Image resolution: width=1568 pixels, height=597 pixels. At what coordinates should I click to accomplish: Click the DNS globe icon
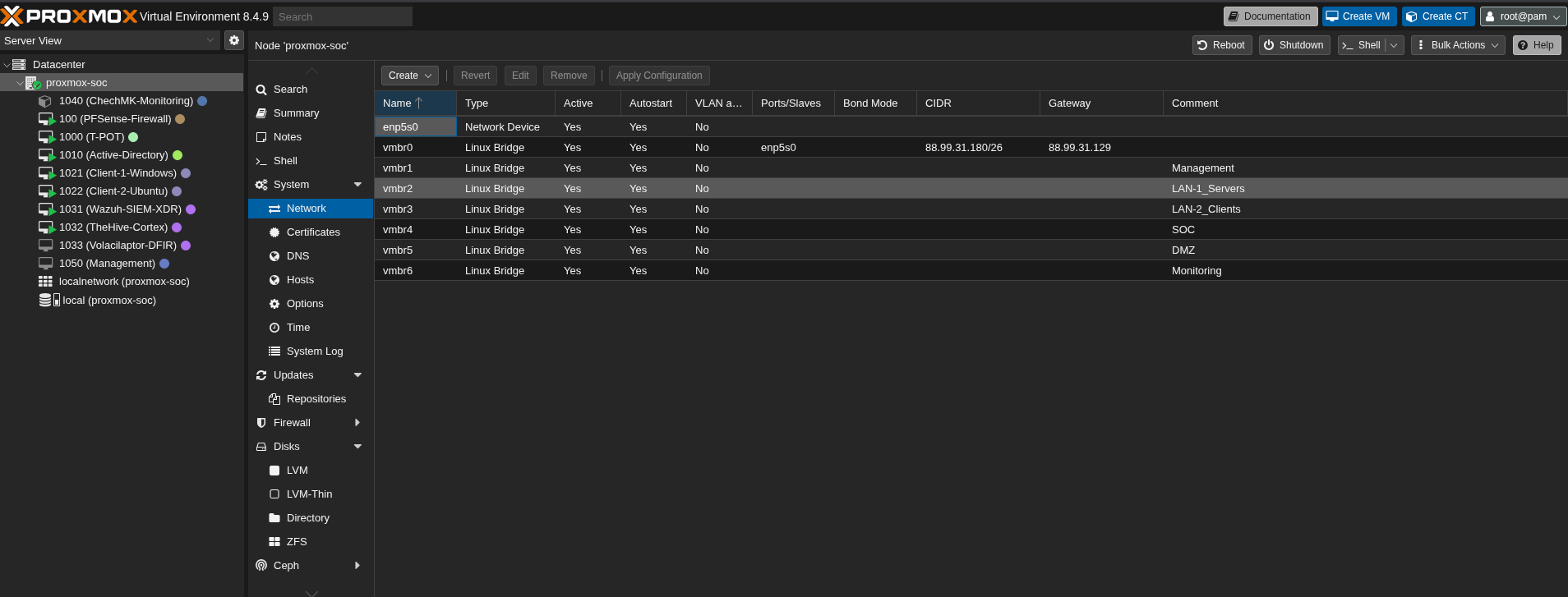[x=274, y=256]
